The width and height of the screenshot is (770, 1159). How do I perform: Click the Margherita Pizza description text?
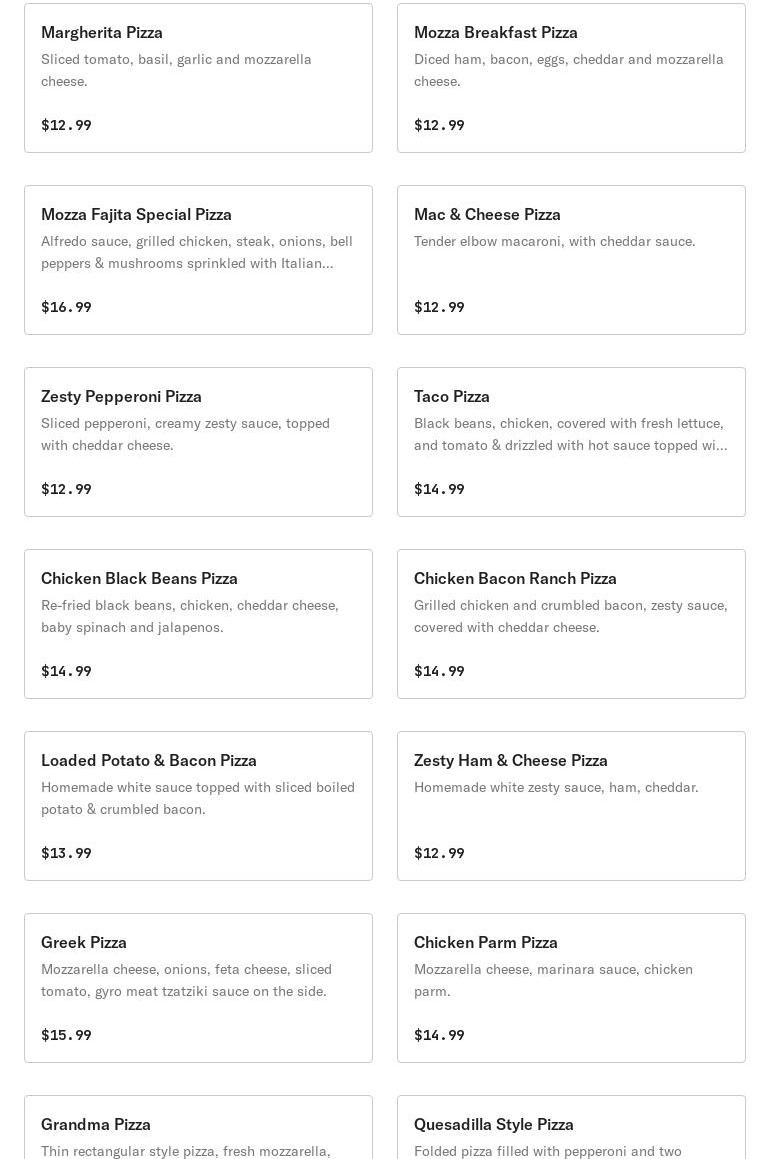click(176, 70)
